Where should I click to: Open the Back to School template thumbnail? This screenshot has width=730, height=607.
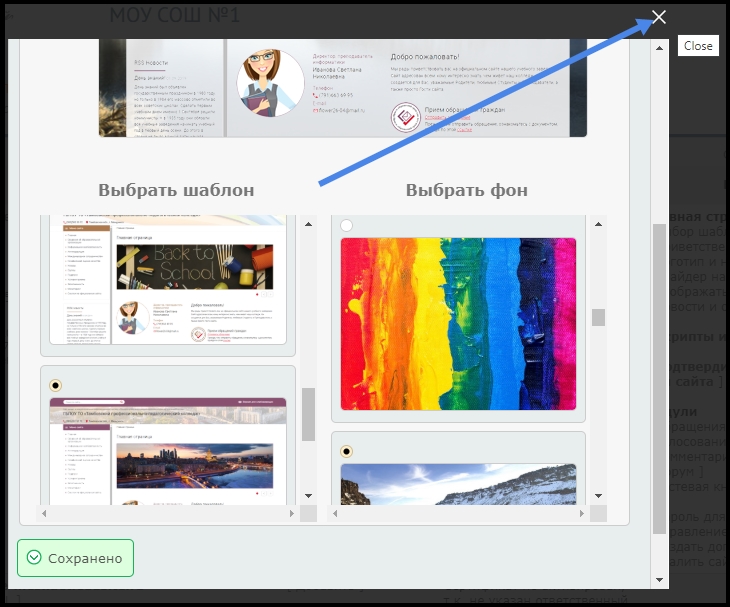[168, 282]
